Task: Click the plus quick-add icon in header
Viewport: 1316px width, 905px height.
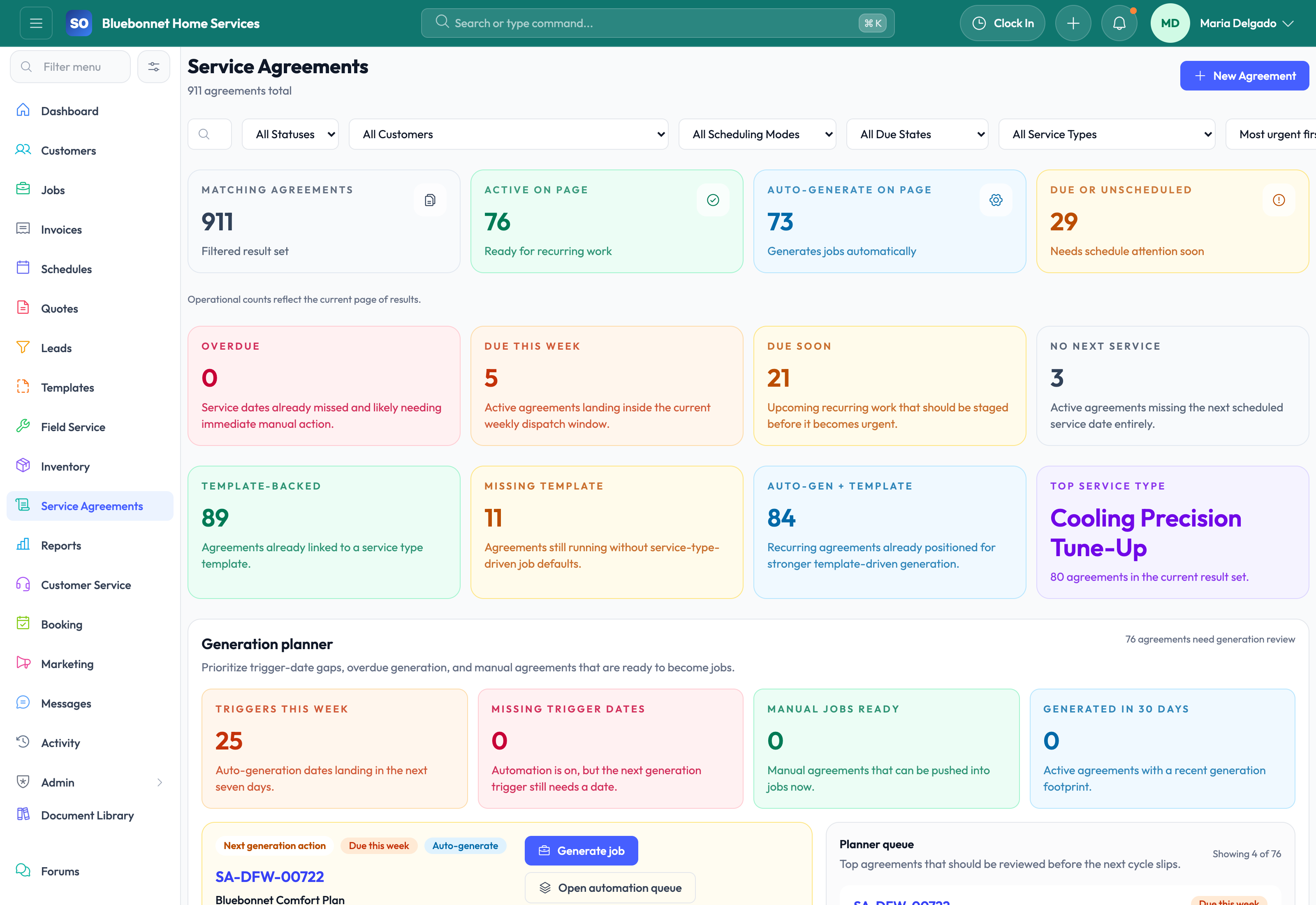Action: [1073, 23]
